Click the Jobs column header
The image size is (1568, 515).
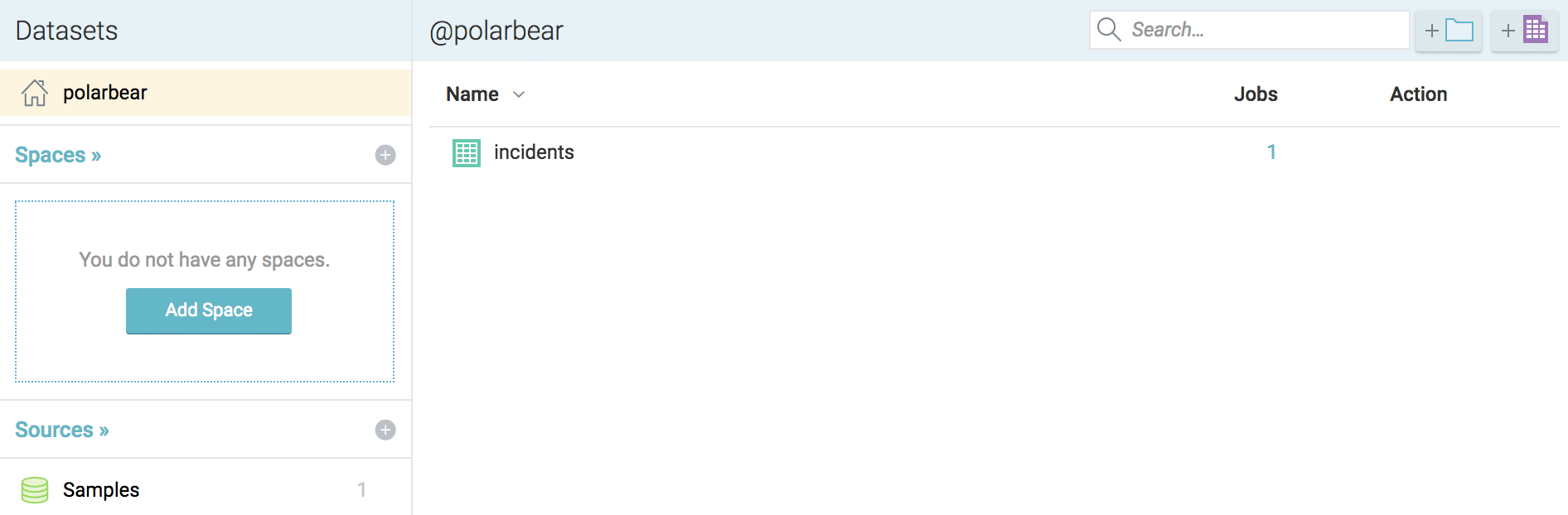point(1256,94)
